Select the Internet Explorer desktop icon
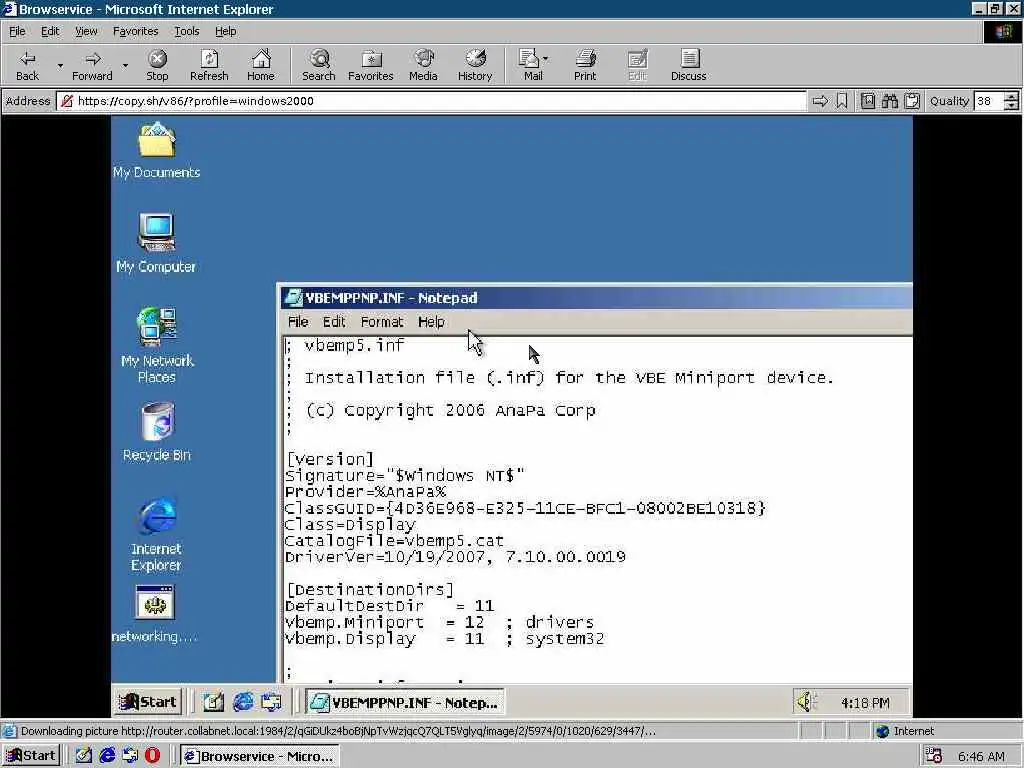 pyautogui.click(x=156, y=536)
